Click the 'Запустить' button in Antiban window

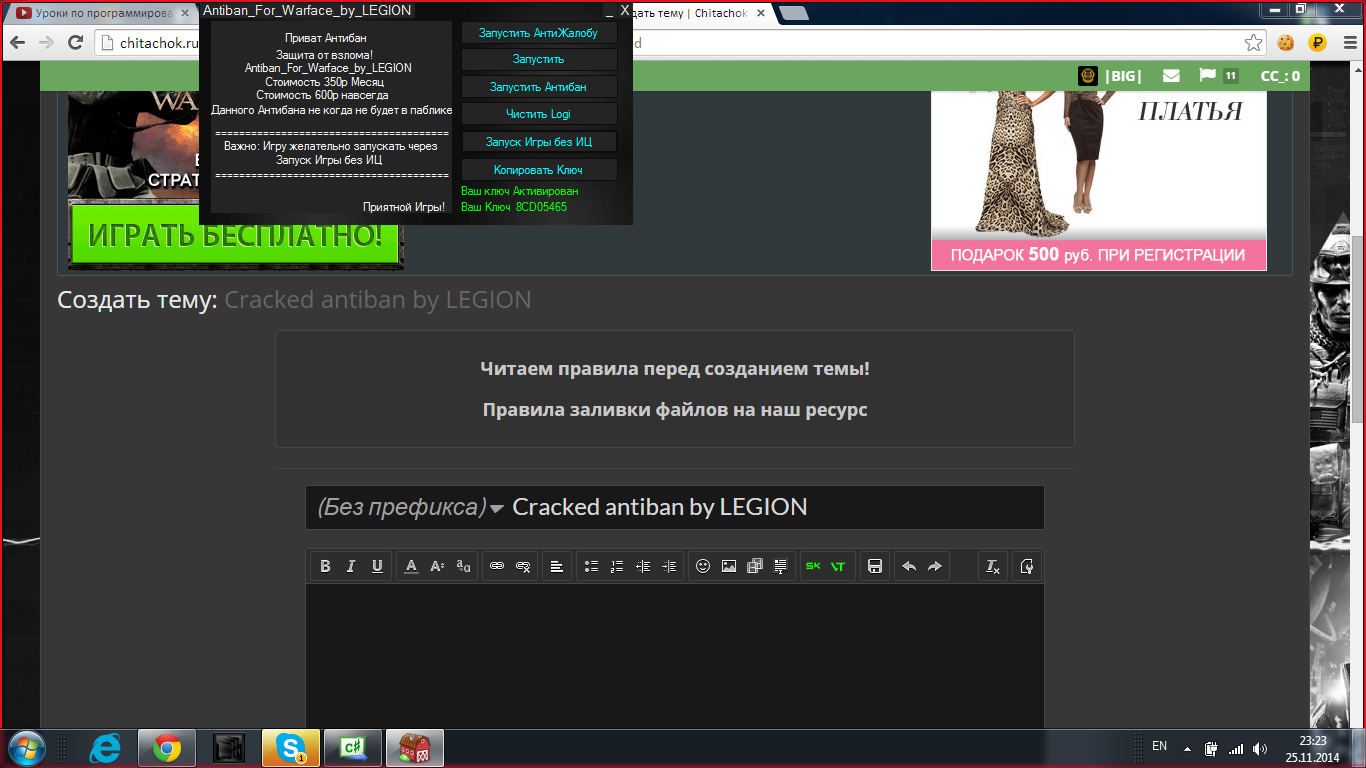point(538,60)
